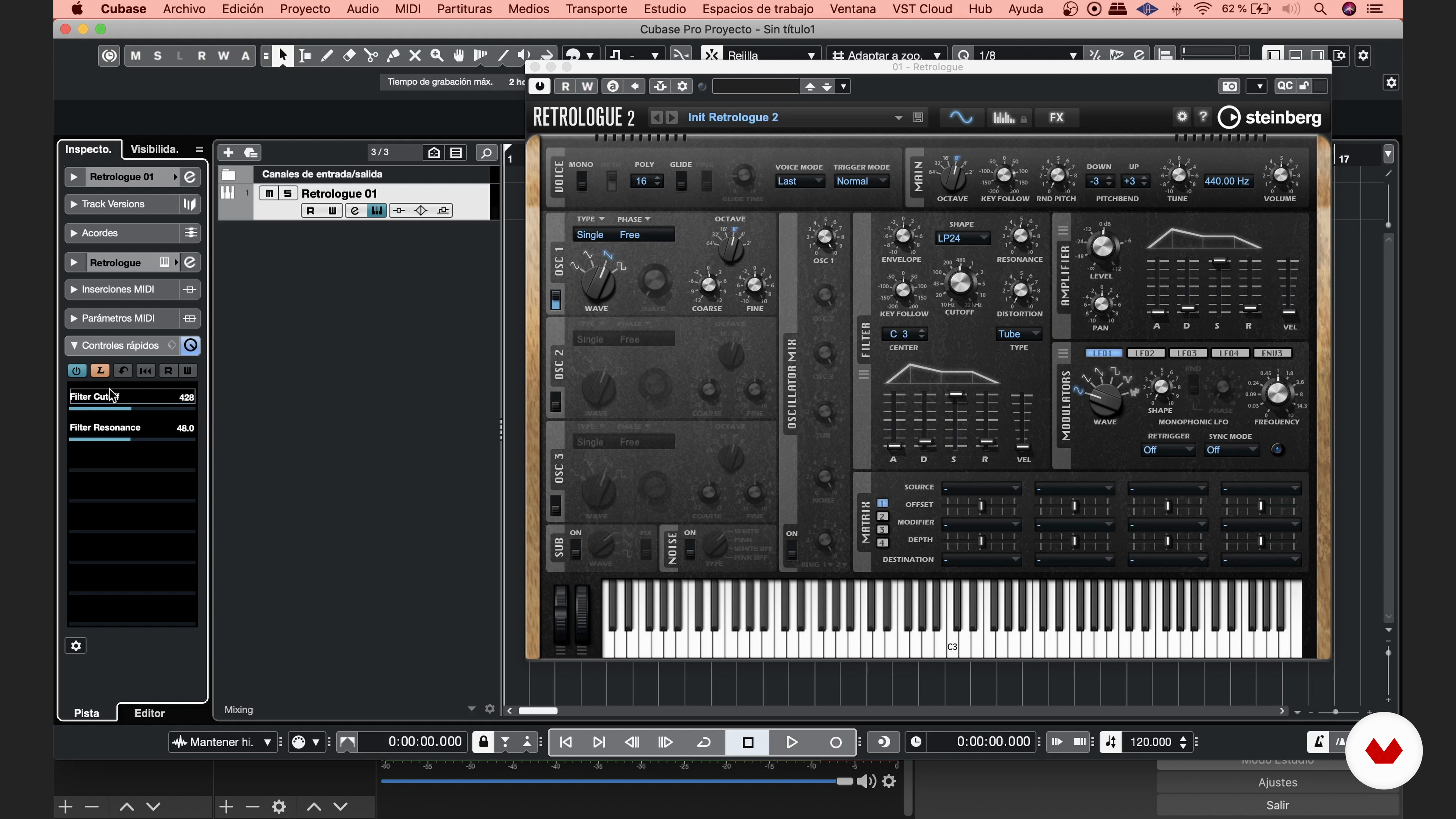Open the Trigger Mode Normal dropdown
1456x819 pixels.
(x=861, y=182)
